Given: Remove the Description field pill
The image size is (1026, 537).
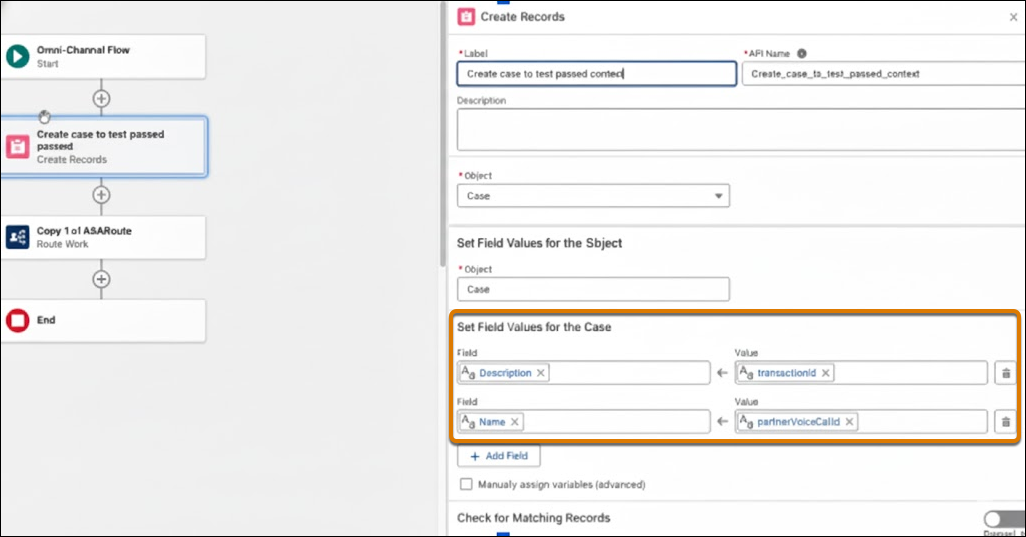Looking at the screenshot, I should [540, 373].
